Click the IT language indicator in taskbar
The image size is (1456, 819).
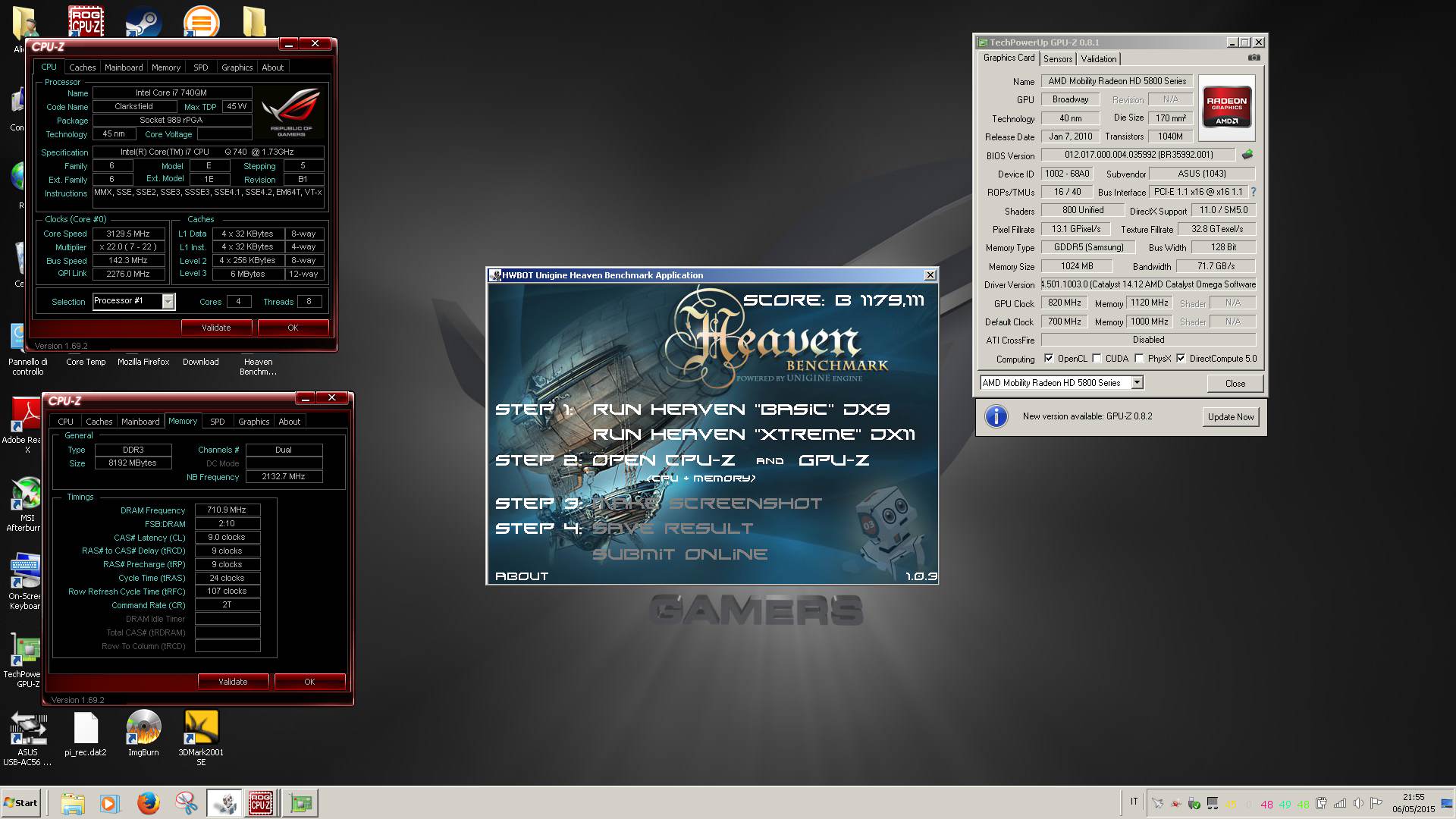coord(1134,802)
